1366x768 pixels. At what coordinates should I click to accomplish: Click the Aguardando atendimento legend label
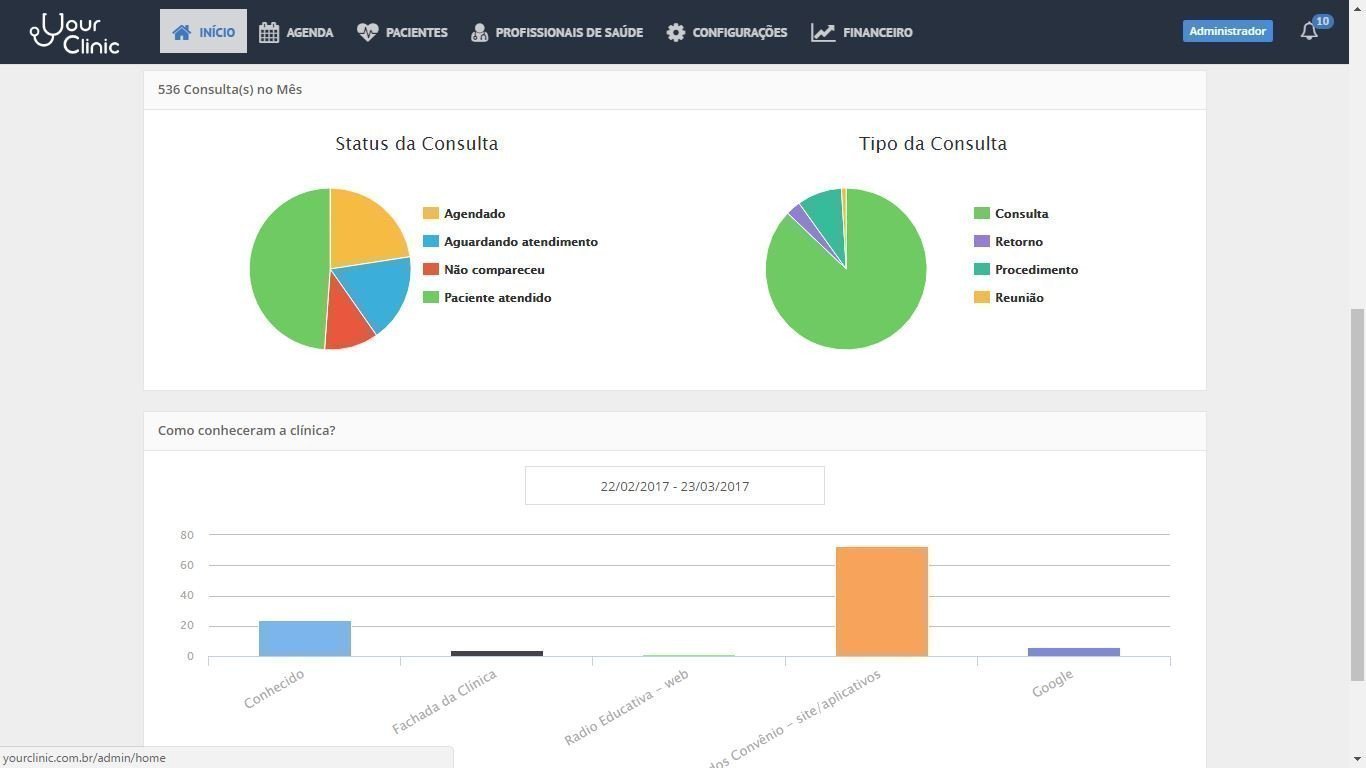point(520,242)
